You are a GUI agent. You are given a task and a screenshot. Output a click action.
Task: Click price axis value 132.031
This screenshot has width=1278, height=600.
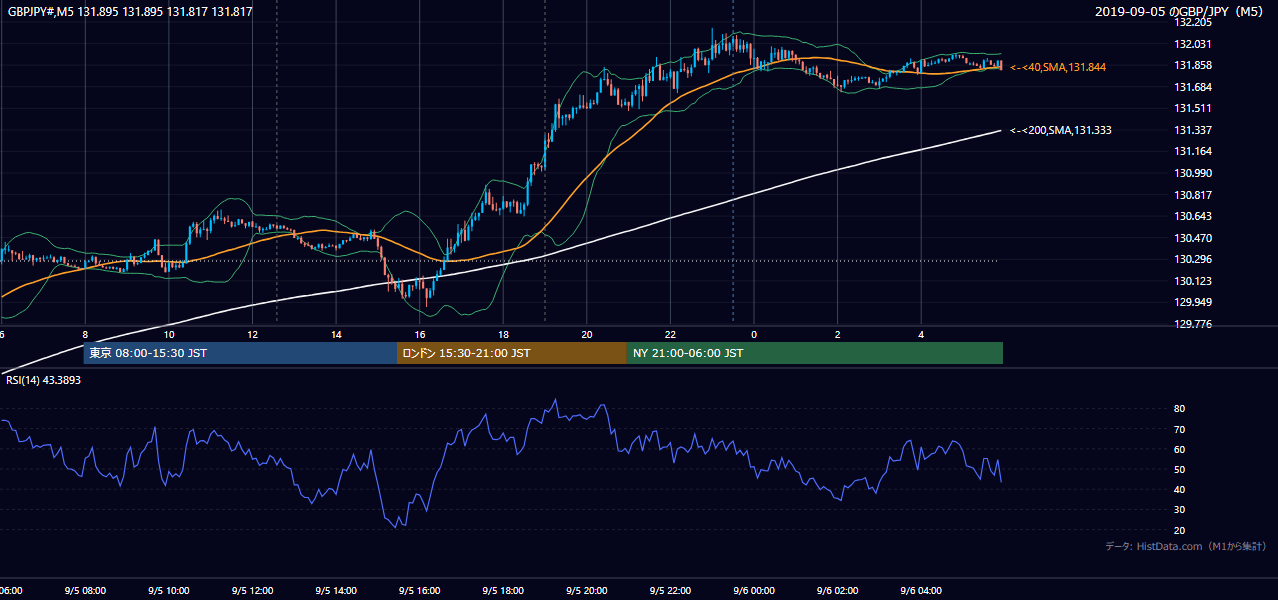(1192, 44)
